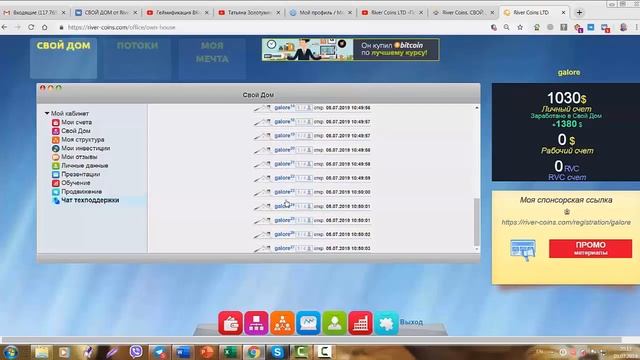The height and width of the screenshot is (360, 640).
Task: Open Viber from the taskbar
Action: coord(136,352)
